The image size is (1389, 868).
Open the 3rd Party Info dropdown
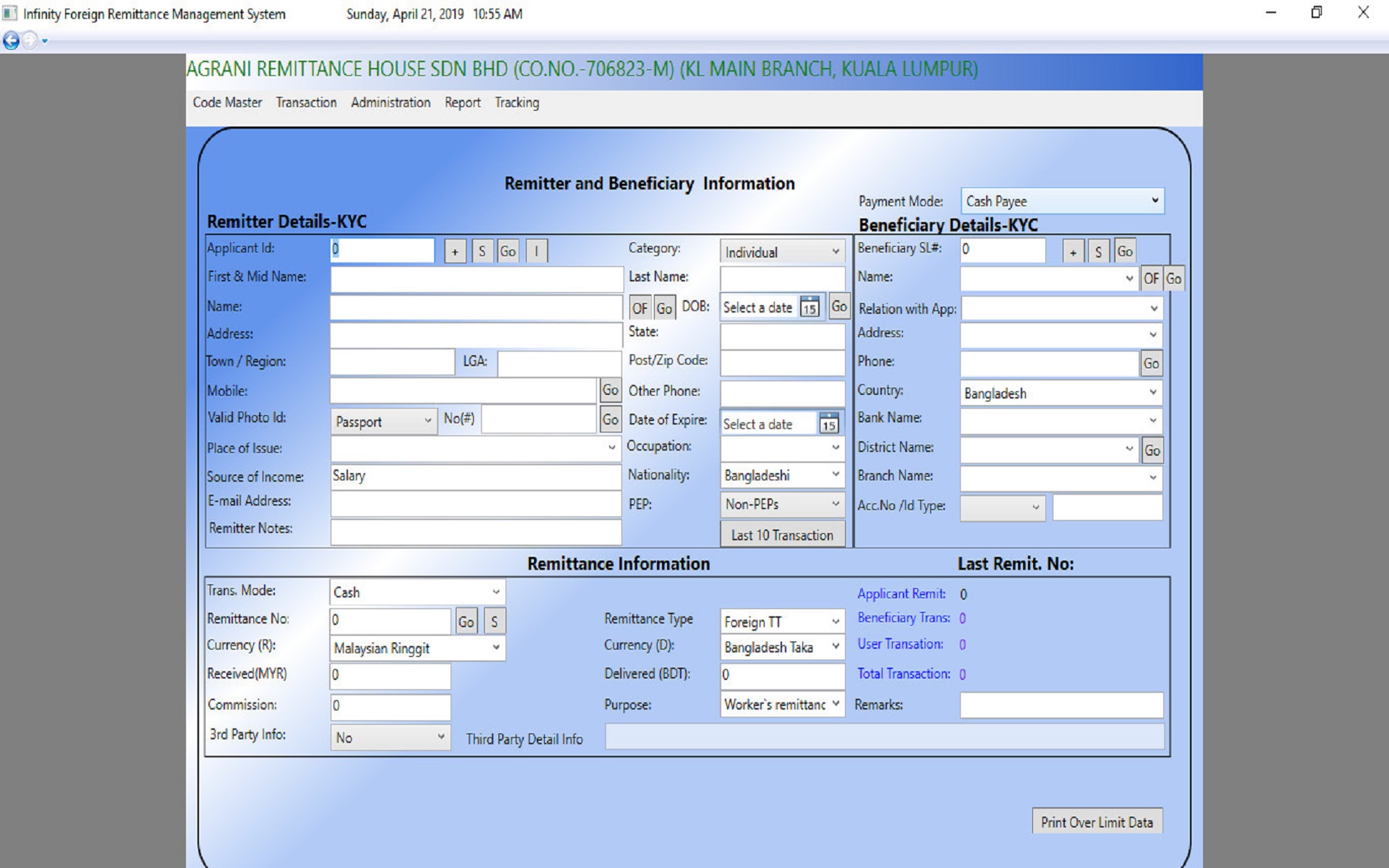click(390, 737)
